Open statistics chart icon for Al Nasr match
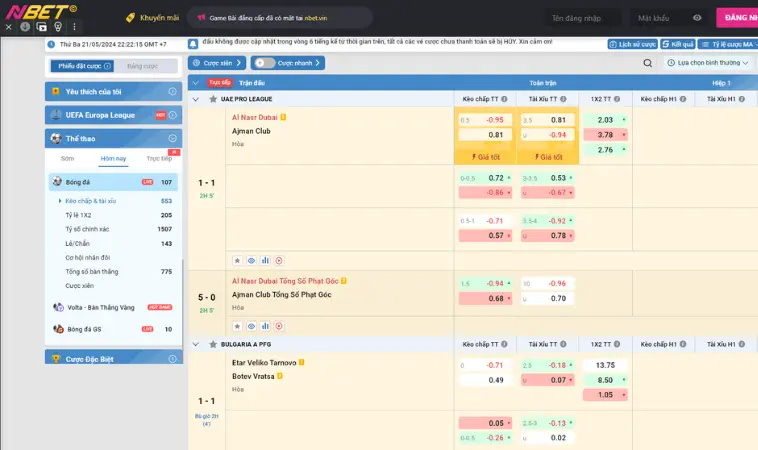This screenshot has width=758, height=450. pyautogui.click(x=265, y=259)
